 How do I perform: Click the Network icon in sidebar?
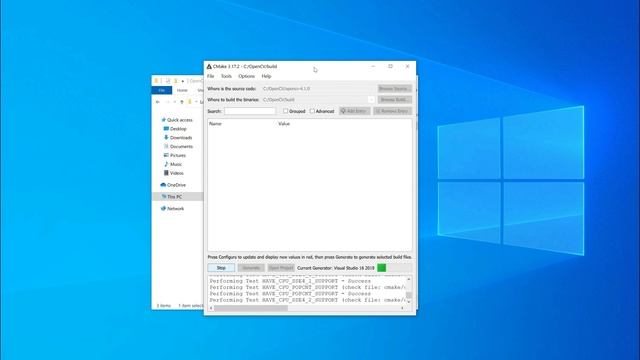coord(163,208)
